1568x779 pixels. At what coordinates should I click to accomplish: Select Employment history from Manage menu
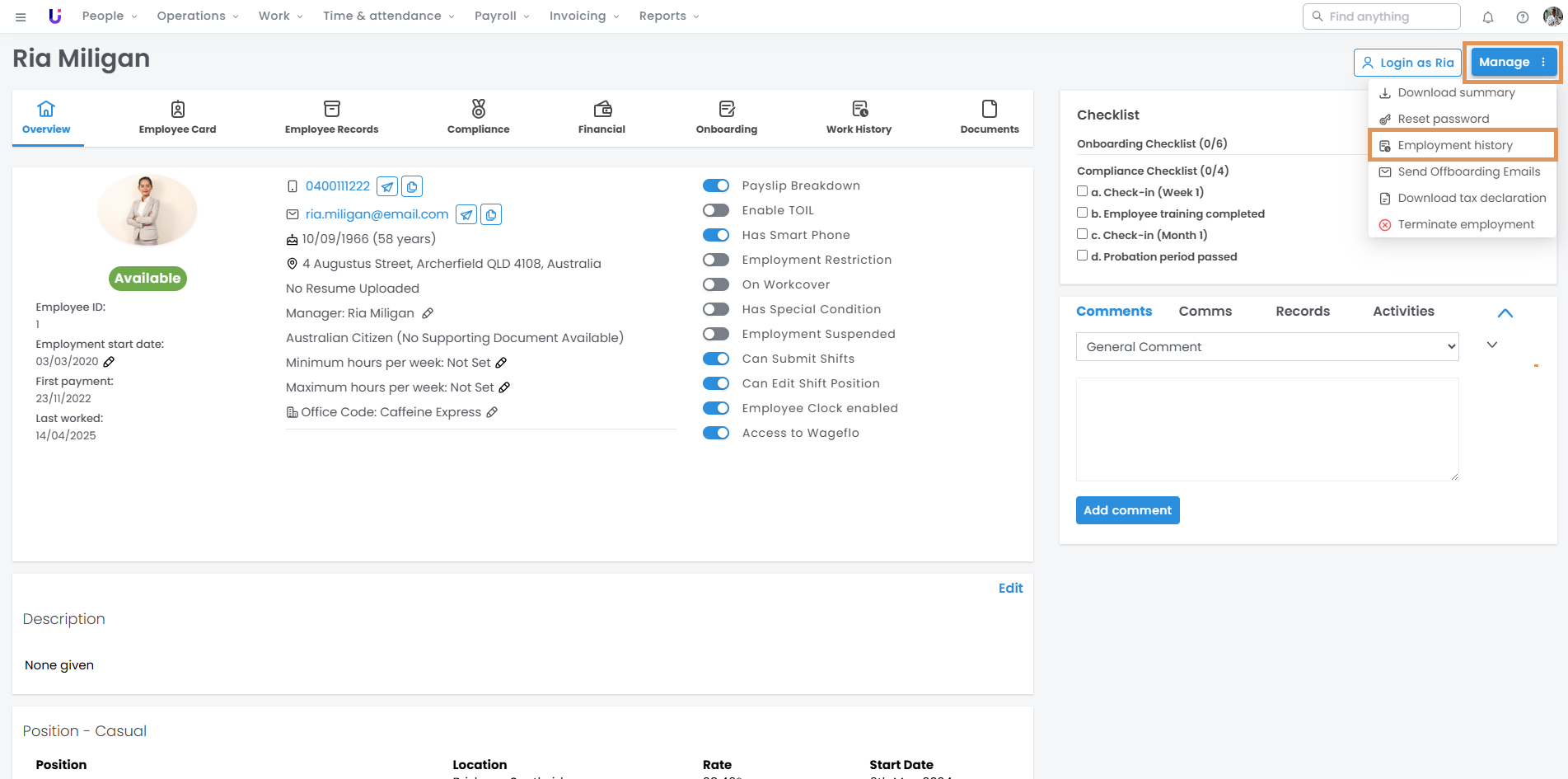pos(1454,146)
